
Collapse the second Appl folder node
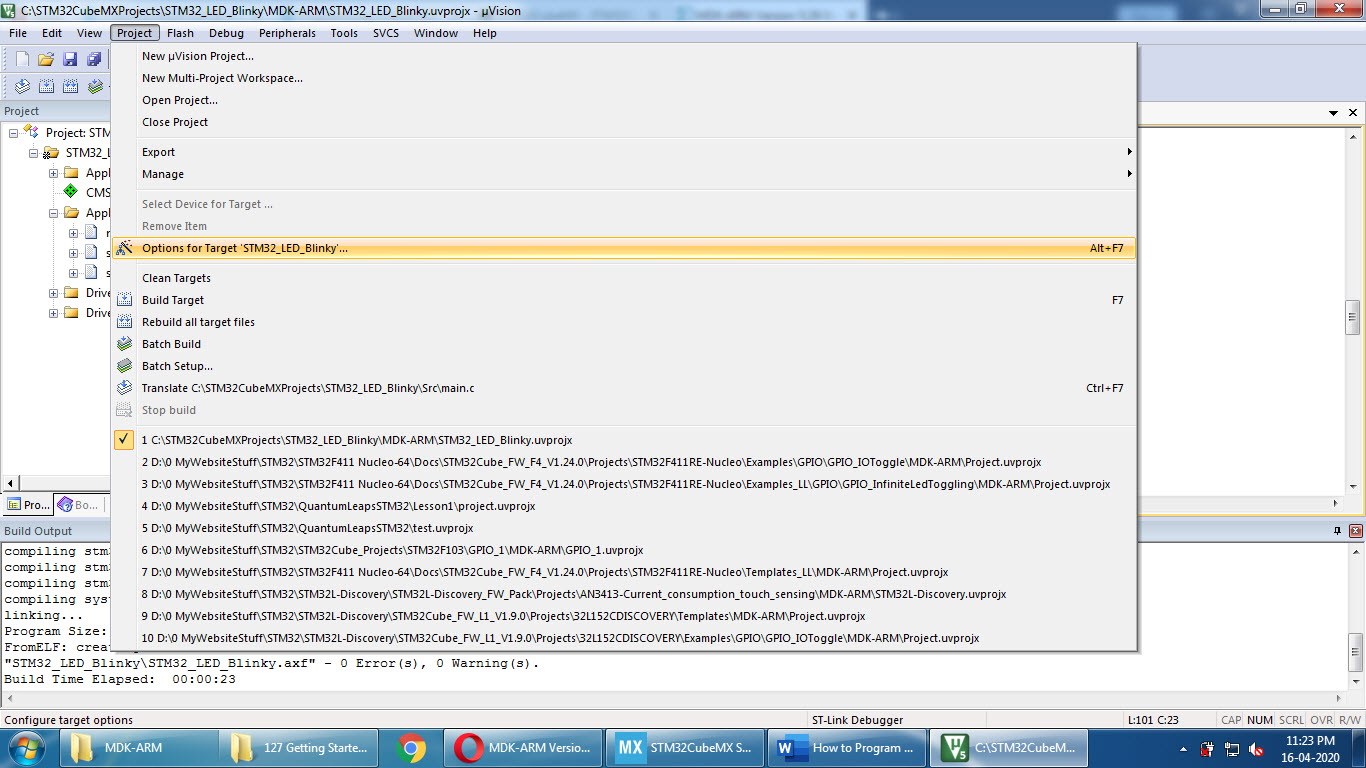point(54,213)
